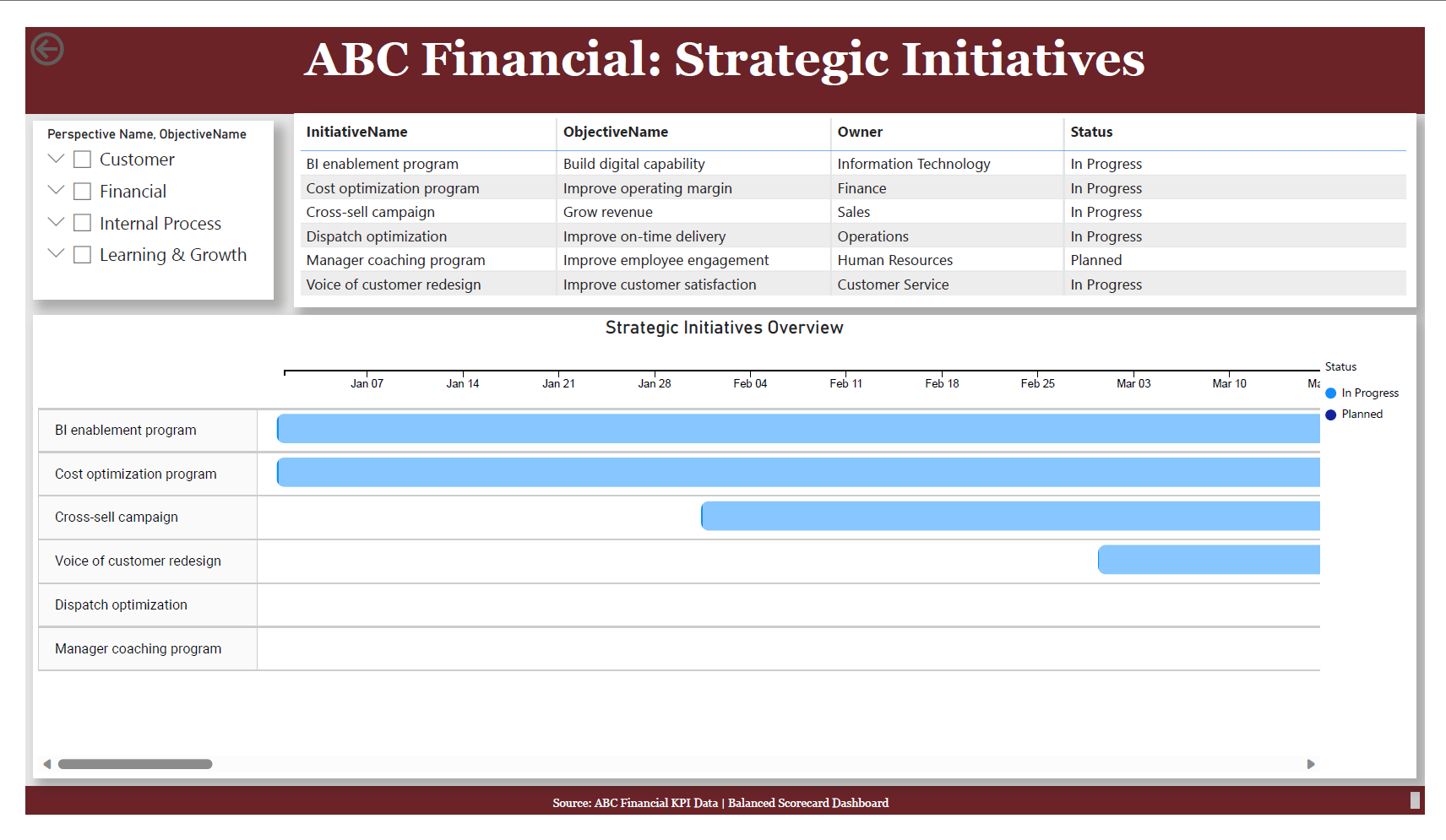
Task: Expand the Internal Process chevron
Action: (x=57, y=222)
